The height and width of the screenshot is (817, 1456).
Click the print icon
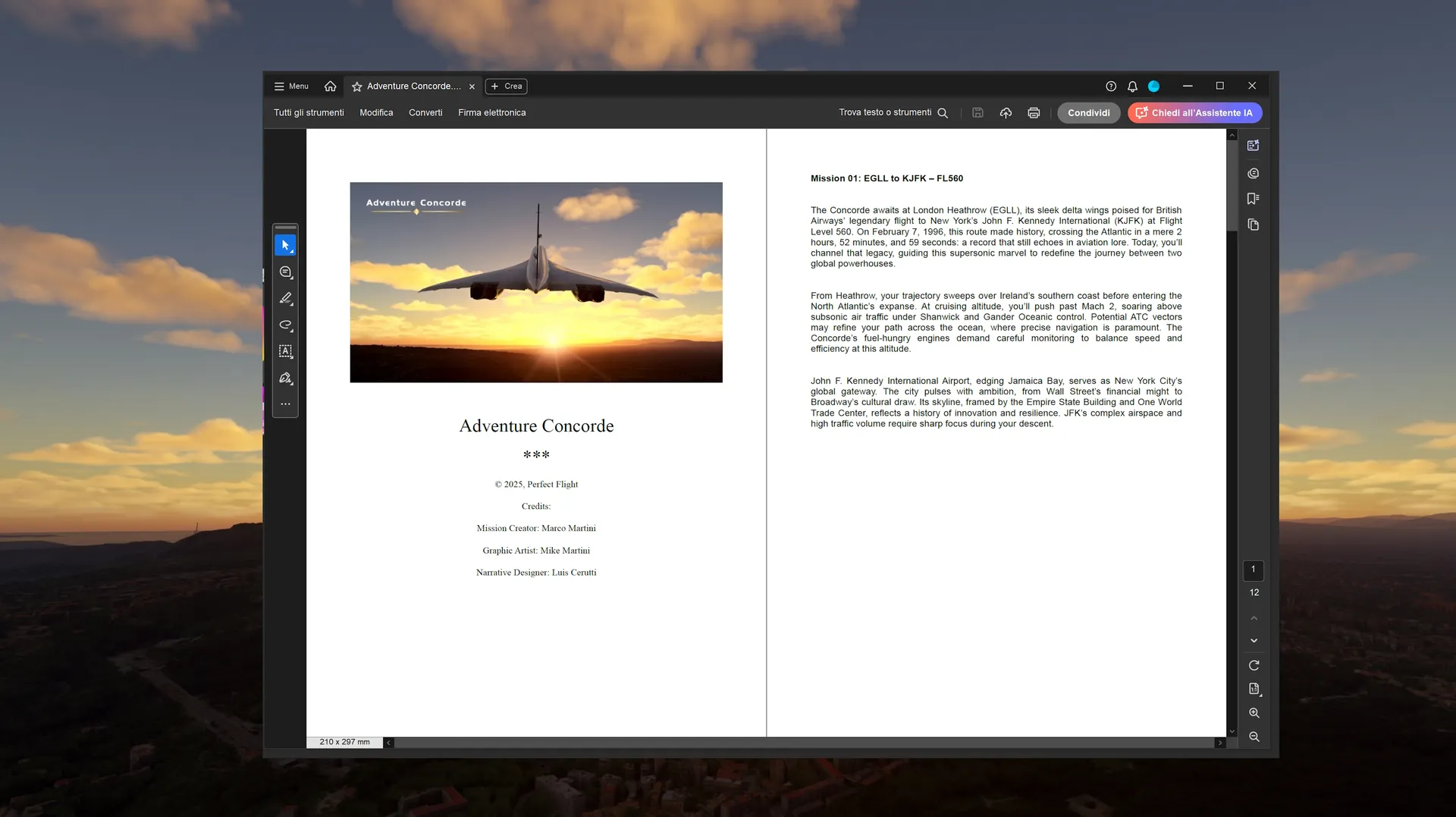point(1034,113)
